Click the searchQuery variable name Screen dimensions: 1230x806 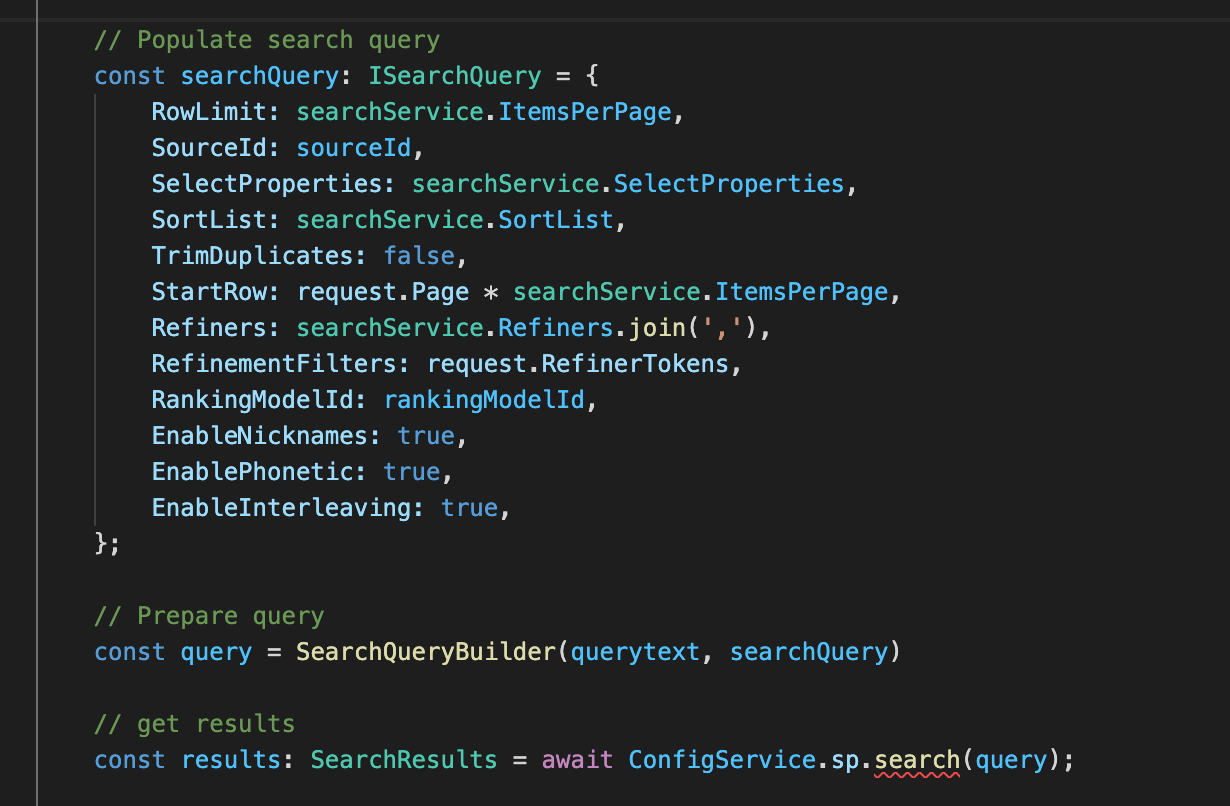(258, 75)
